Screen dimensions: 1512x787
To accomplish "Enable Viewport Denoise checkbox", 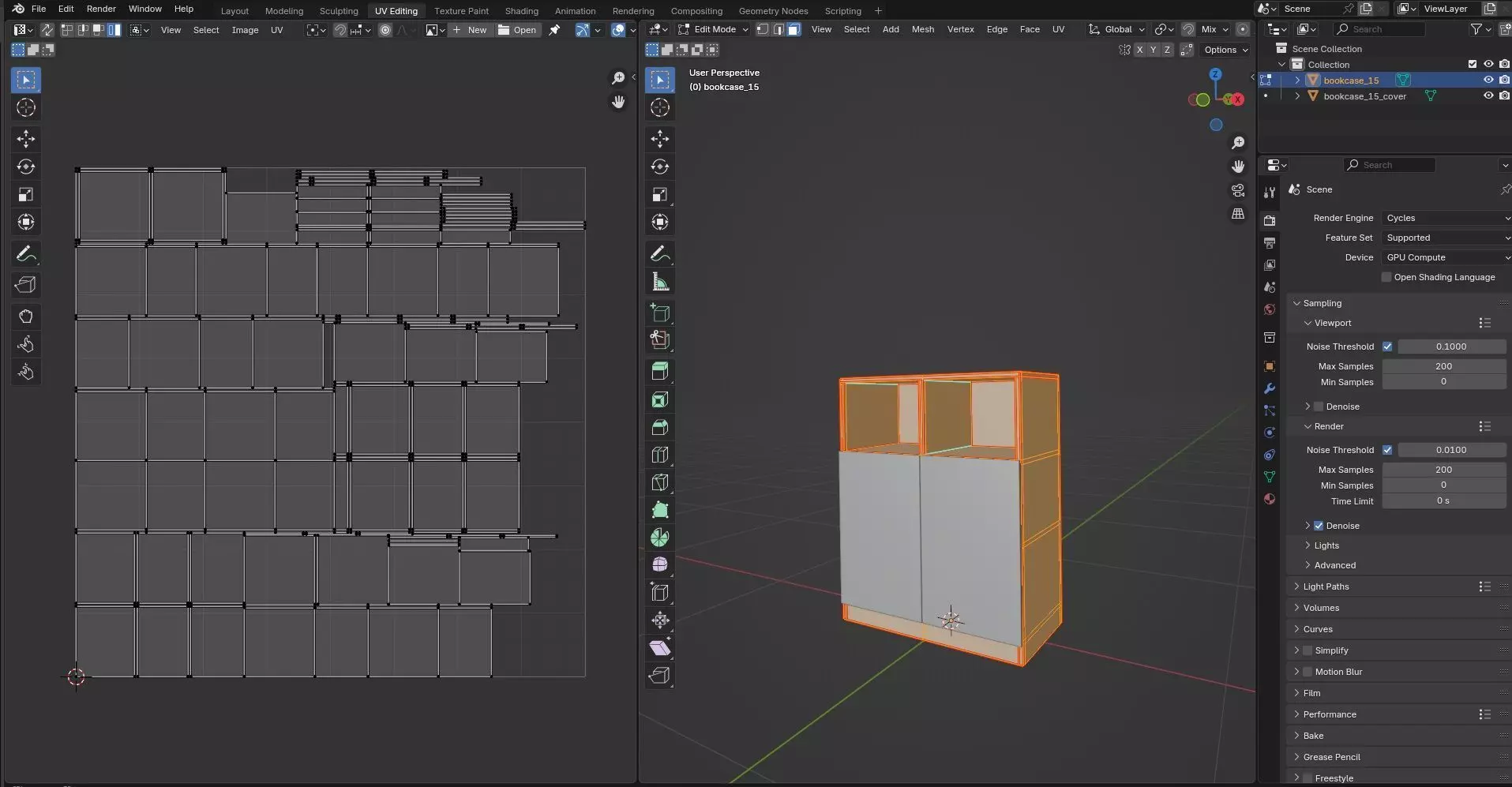I will pos(1319,407).
